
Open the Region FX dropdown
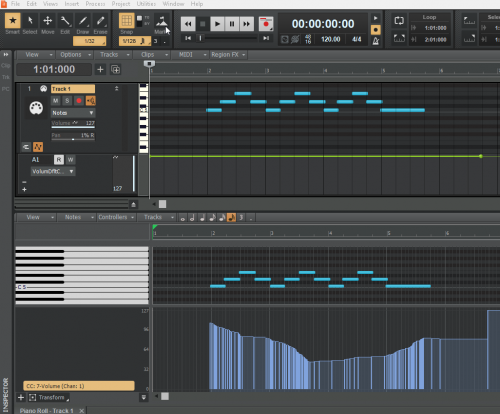(228, 55)
